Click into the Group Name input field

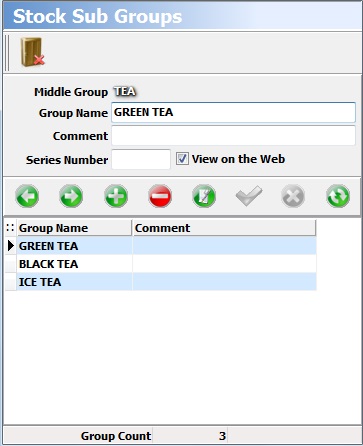pyautogui.click(x=233, y=112)
